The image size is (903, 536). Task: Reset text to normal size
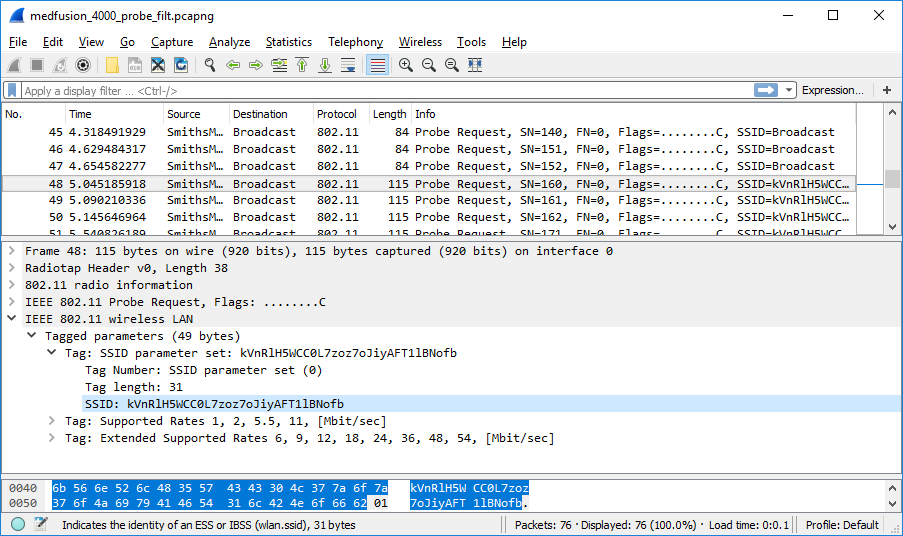coord(452,65)
